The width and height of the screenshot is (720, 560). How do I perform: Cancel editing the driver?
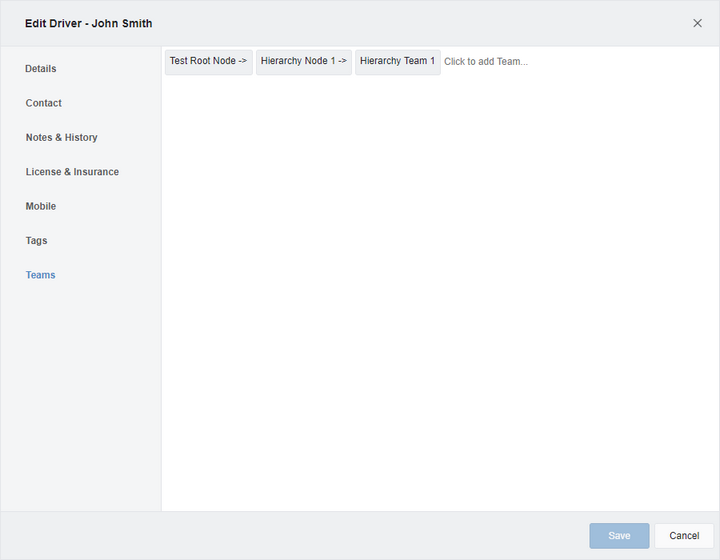point(684,536)
